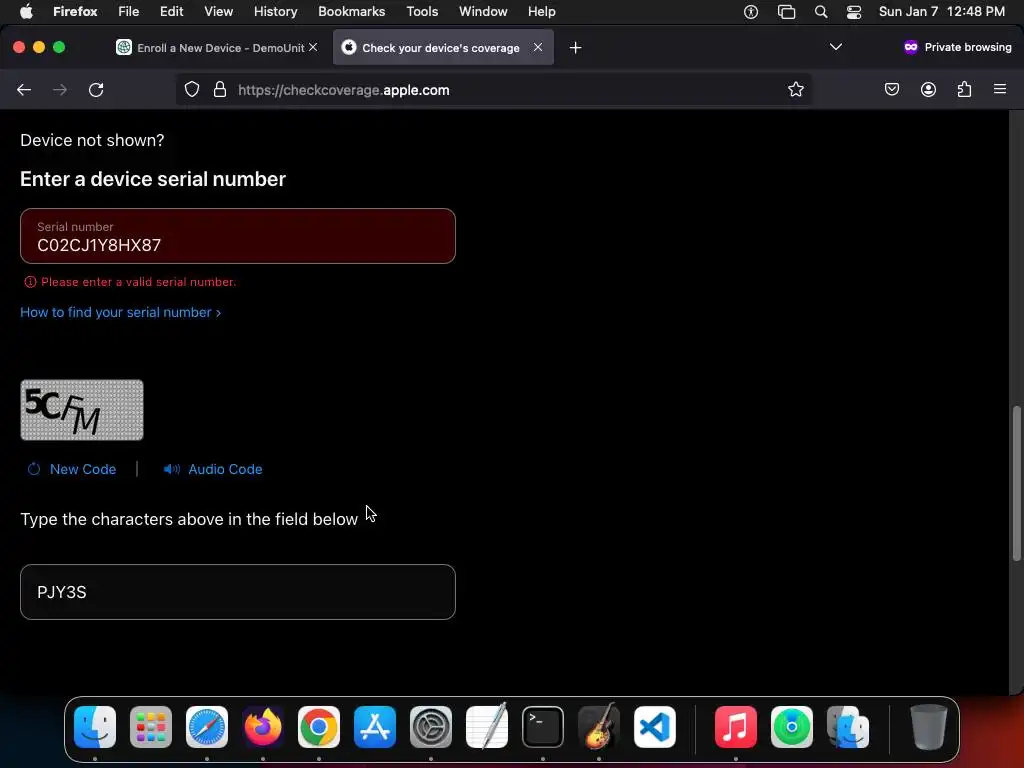1024x768 pixels.
Task: Open the Help menu
Action: [x=541, y=11]
